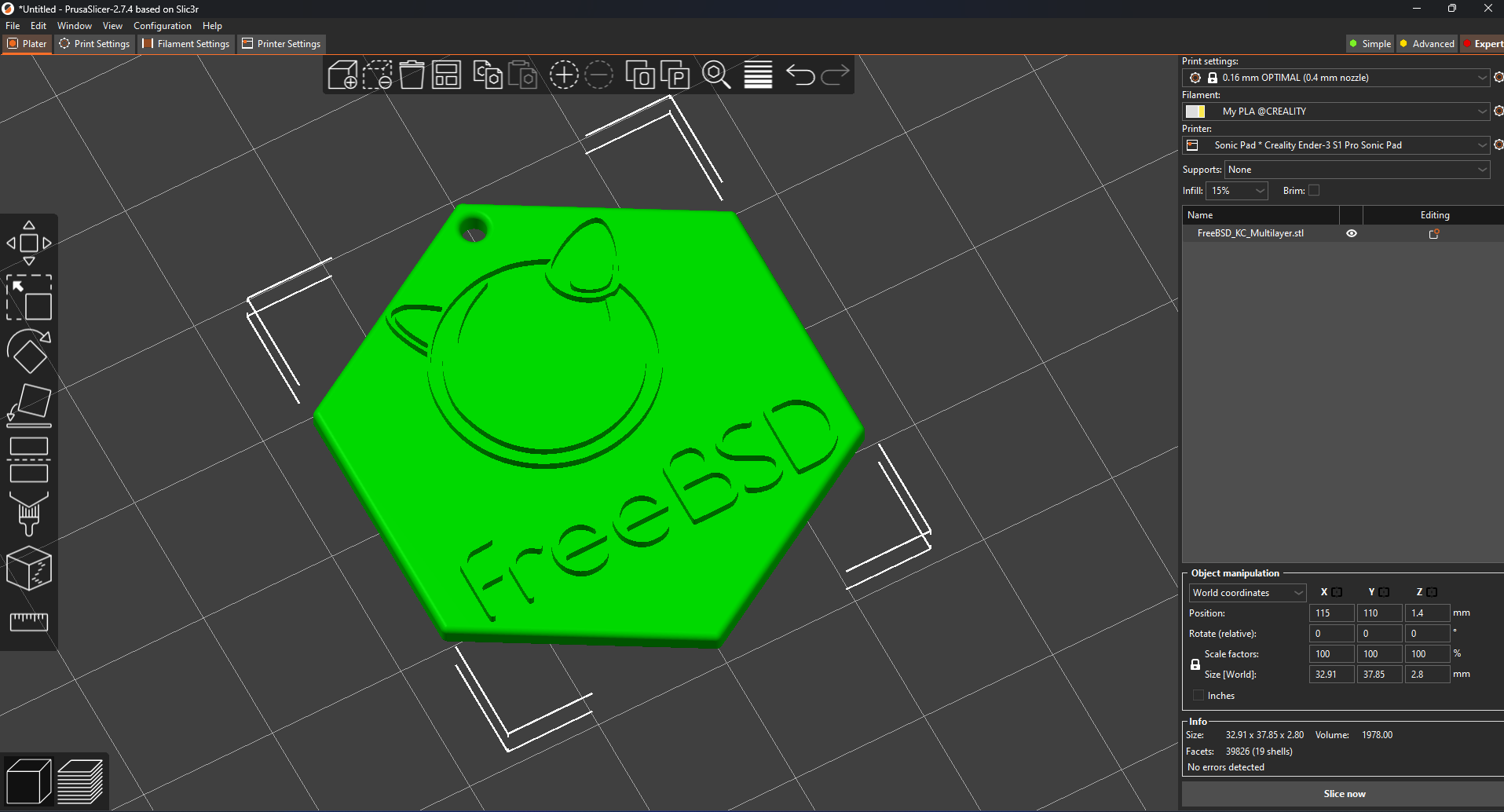Select Simple mode
The width and height of the screenshot is (1504, 812).
[1370, 44]
